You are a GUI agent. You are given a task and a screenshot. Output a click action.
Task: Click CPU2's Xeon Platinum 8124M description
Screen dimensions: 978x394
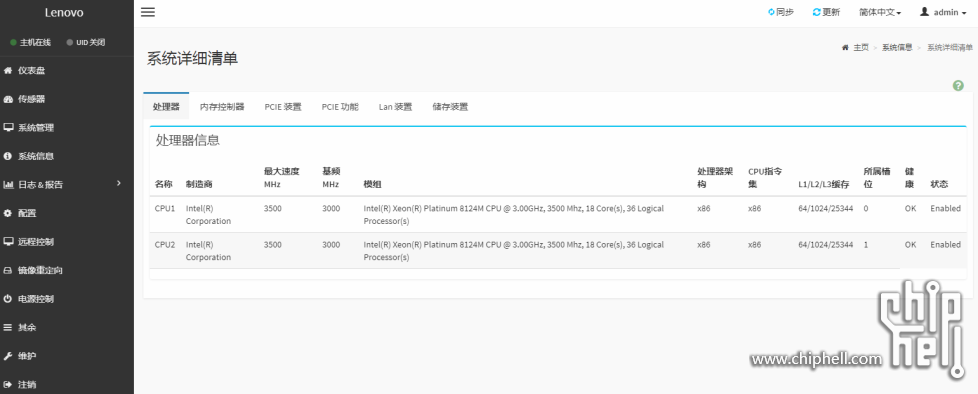pos(513,251)
